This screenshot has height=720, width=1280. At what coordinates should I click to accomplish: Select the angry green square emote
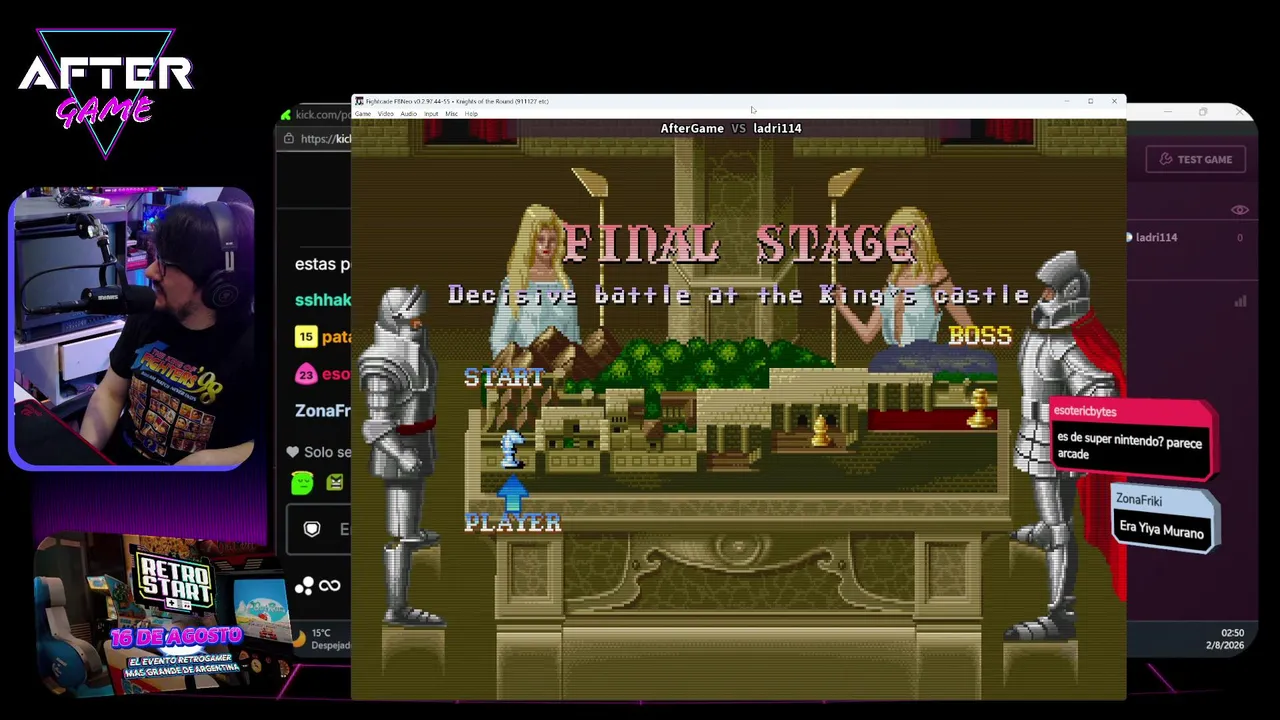(x=335, y=484)
